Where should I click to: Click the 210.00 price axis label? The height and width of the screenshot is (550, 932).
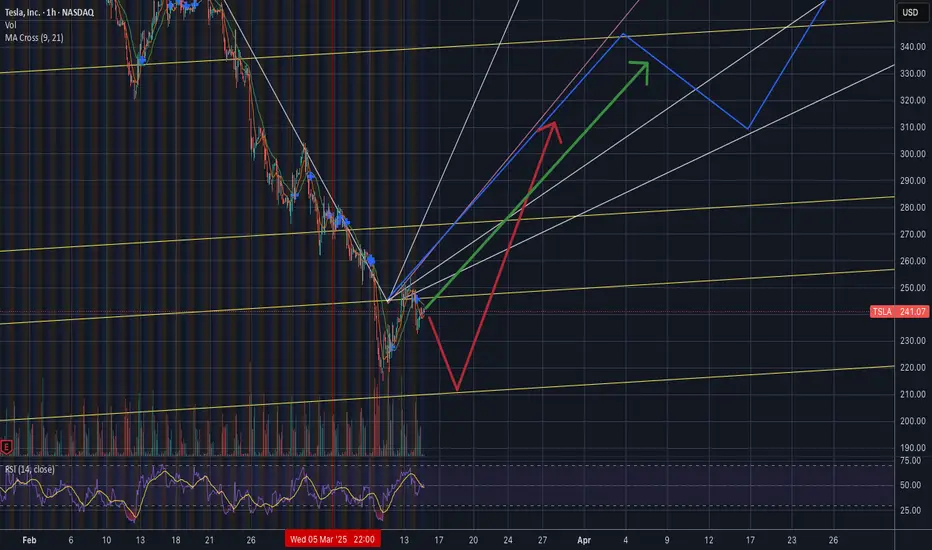(x=912, y=394)
